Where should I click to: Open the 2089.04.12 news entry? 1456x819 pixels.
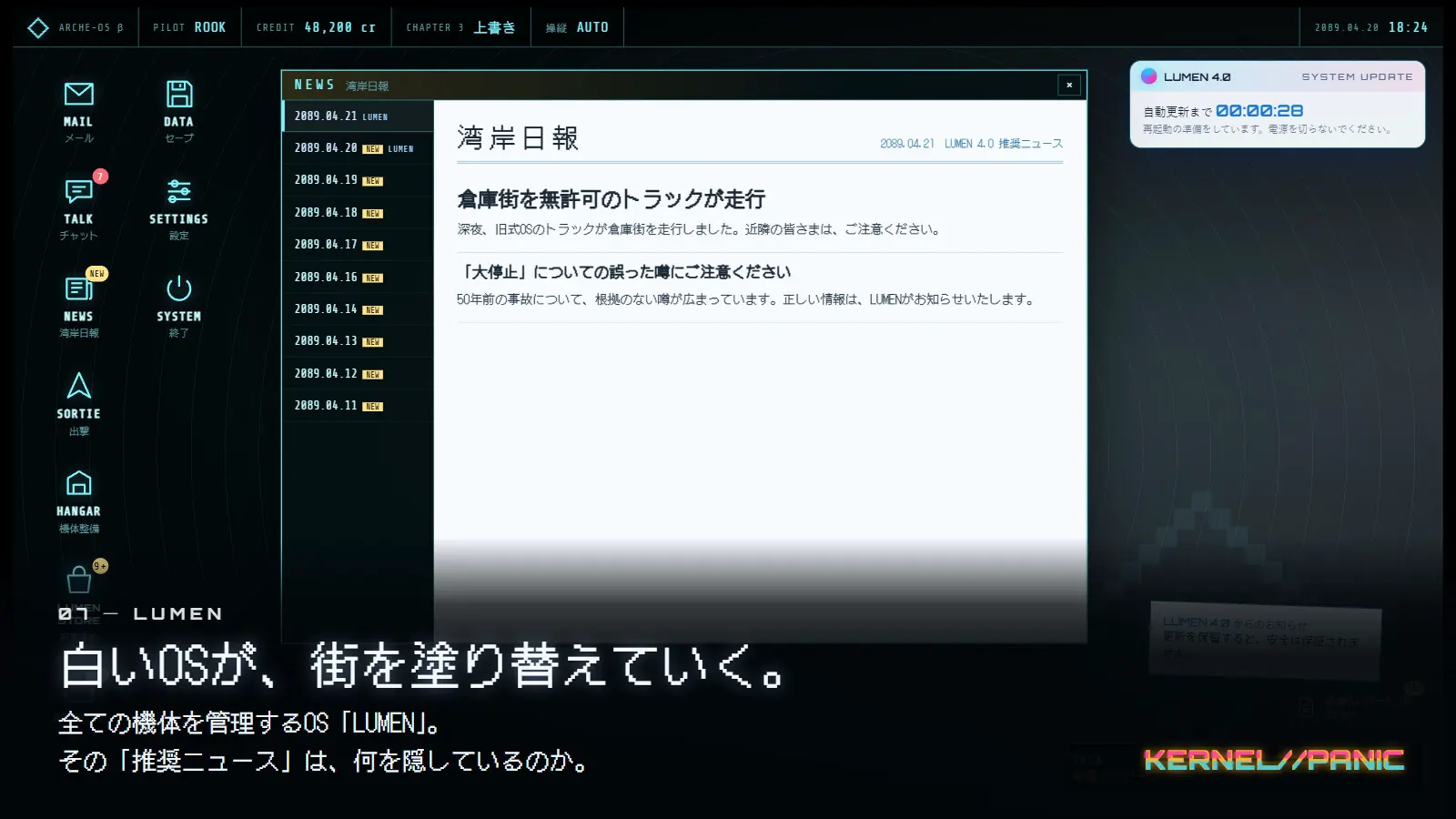click(358, 374)
